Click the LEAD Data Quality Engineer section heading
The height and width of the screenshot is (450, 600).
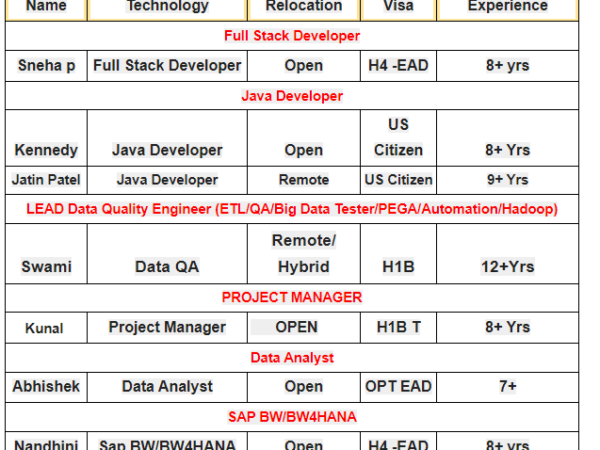pos(292,209)
